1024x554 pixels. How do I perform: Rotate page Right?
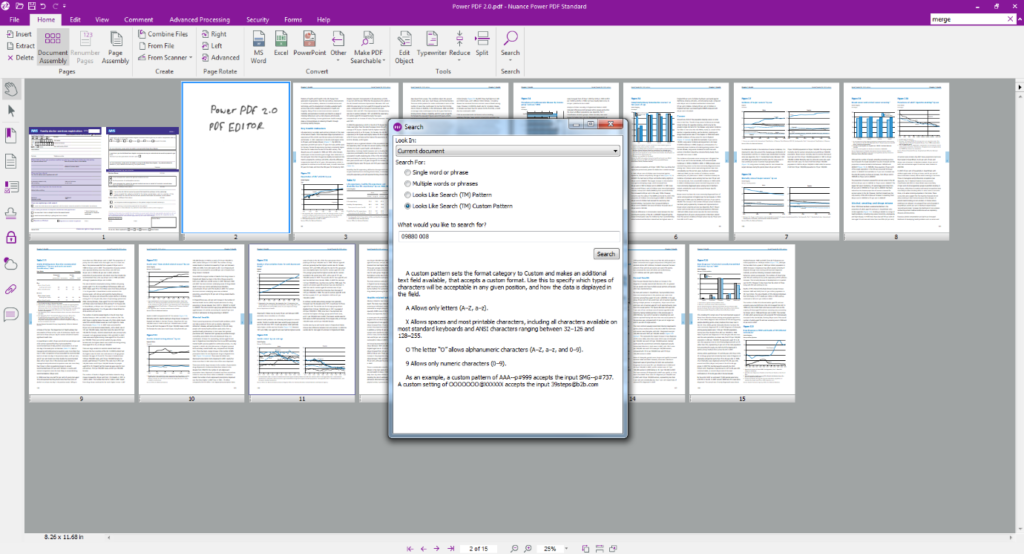click(x=214, y=34)
